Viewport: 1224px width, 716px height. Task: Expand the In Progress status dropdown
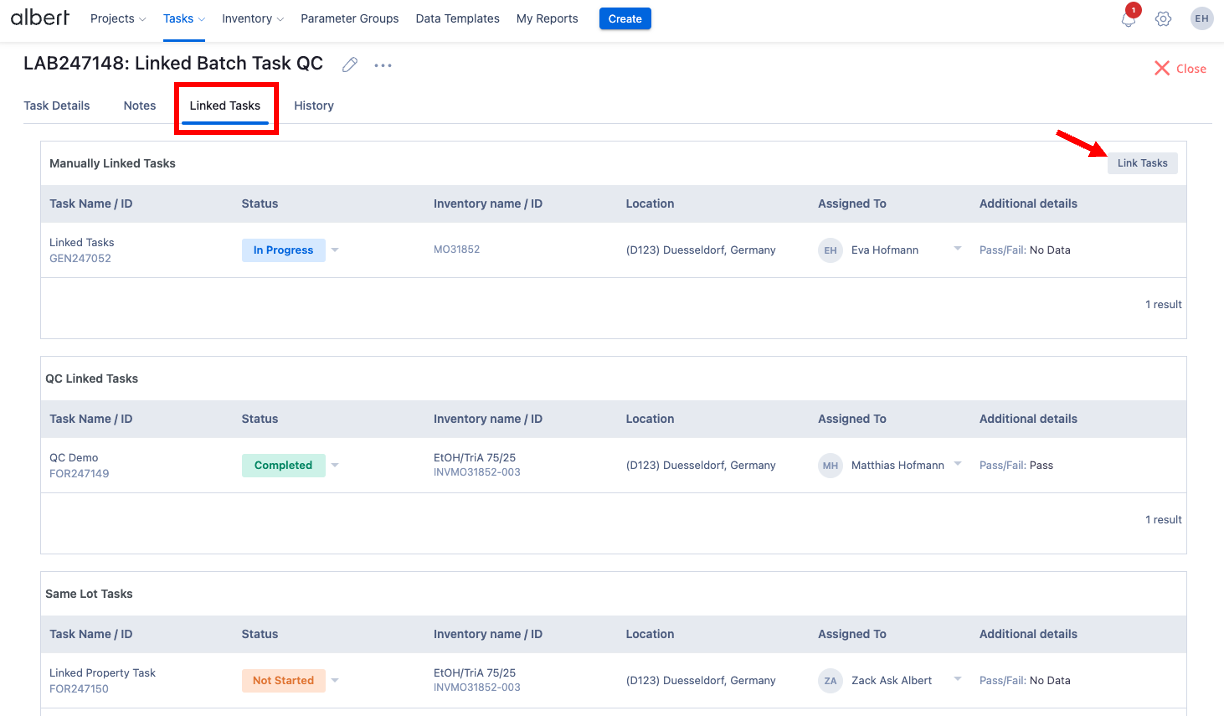coord(335,250)
